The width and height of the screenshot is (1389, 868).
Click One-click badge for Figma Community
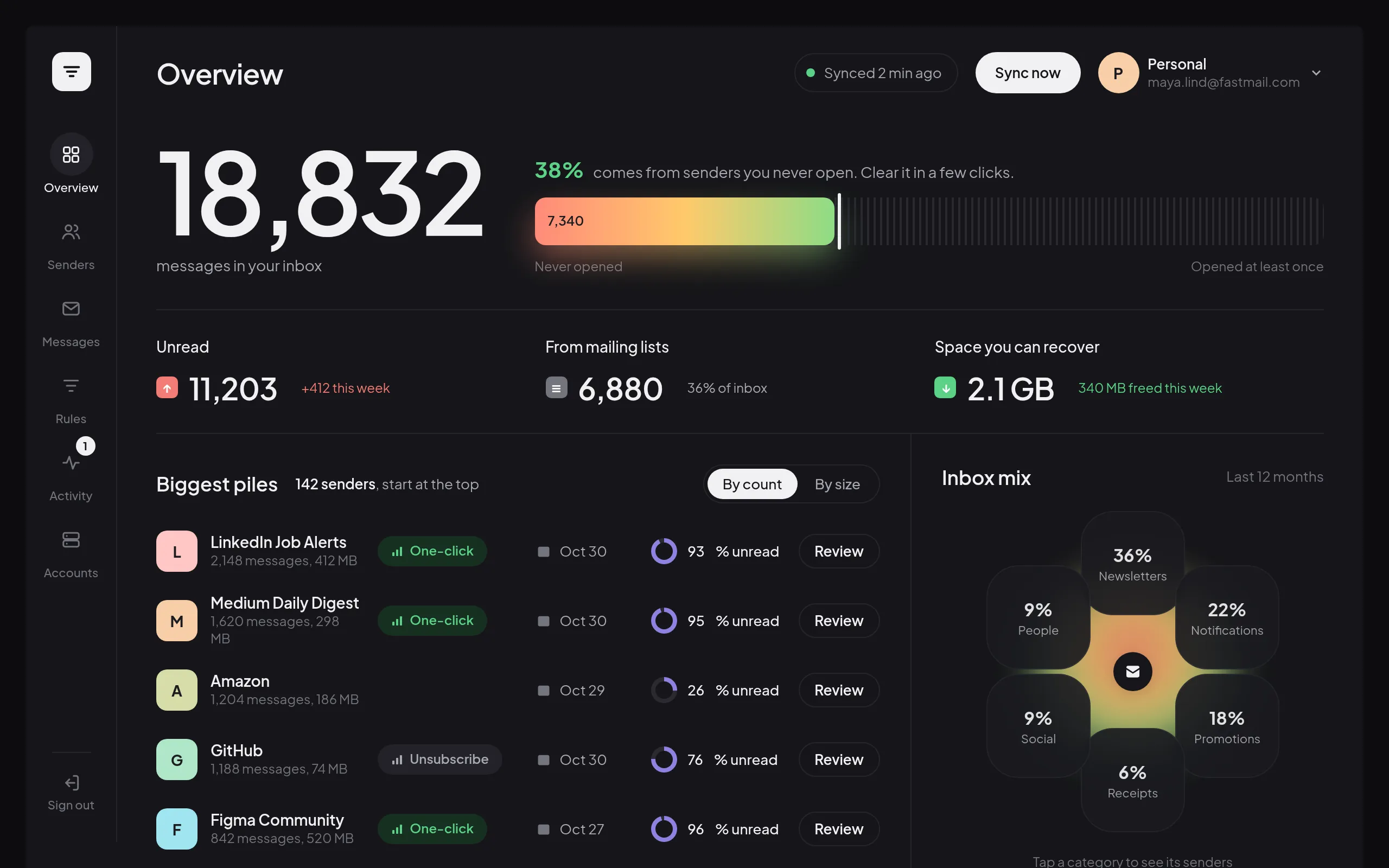pyautogui.click(x=432, y=829)
